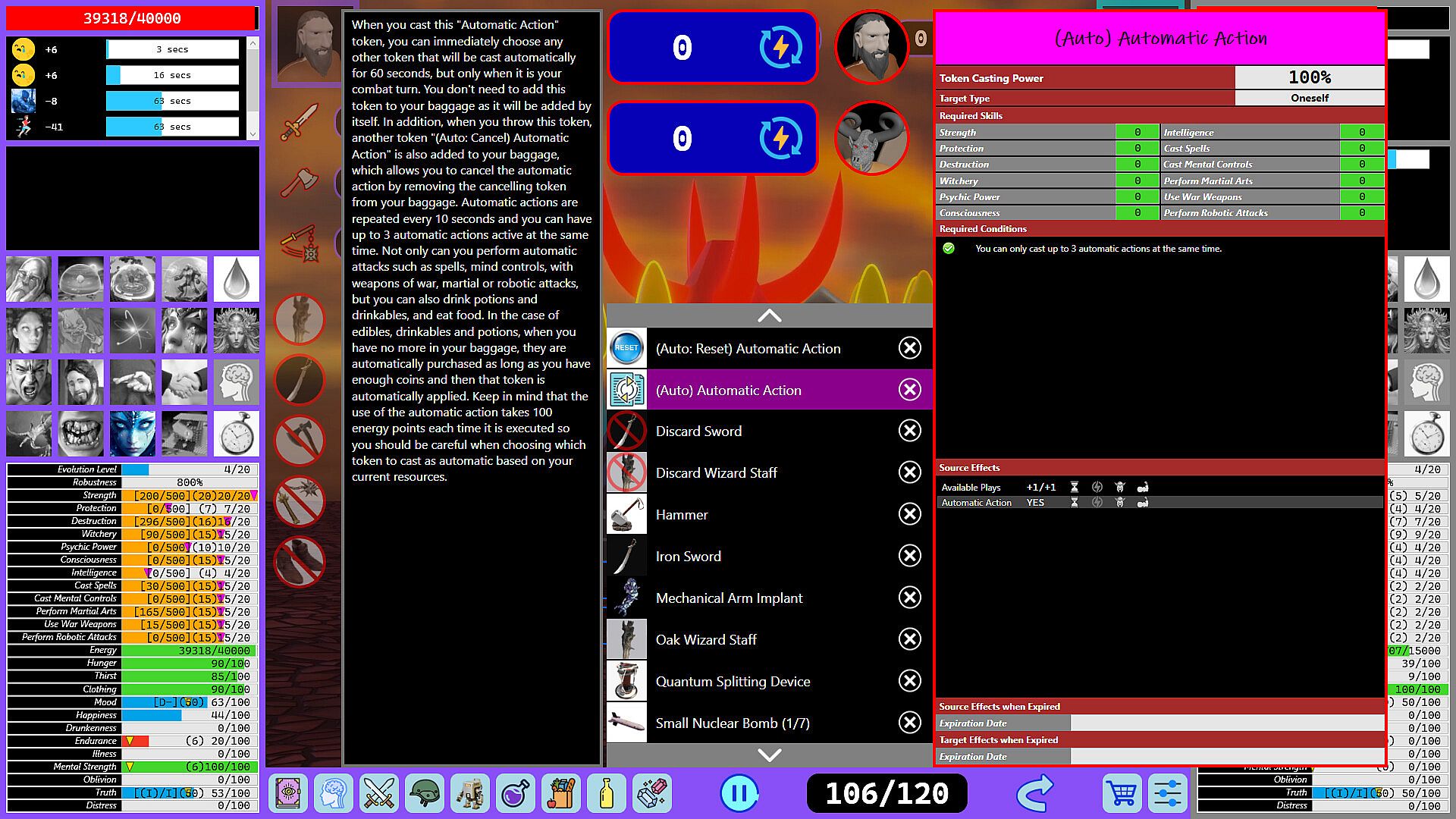Screen dimensions: 1456x819
Task: Open the settings sliders icon
Action: click(1166, 794)
